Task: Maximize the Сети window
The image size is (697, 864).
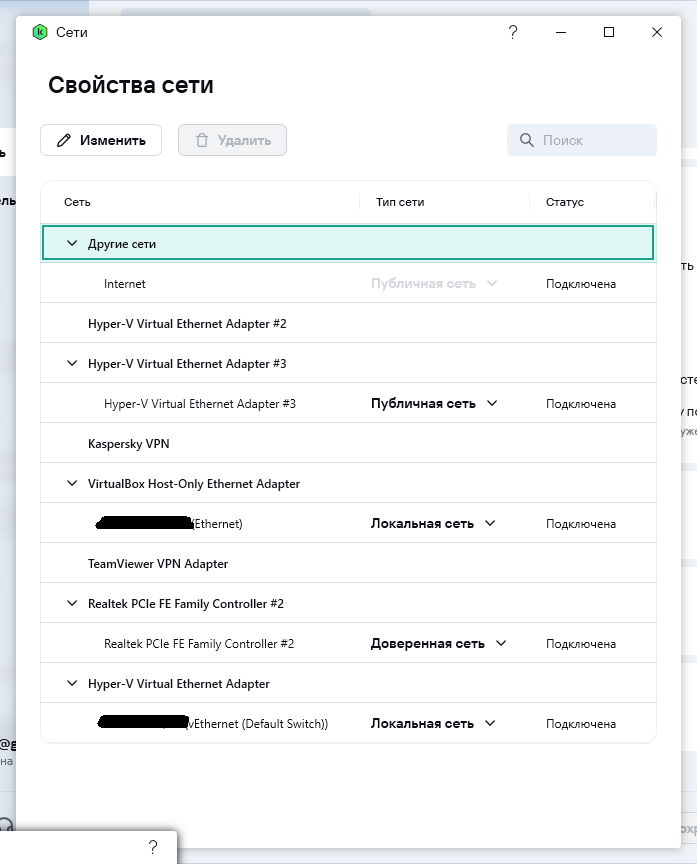Action: pyautogui.click(x=609, y=33)
